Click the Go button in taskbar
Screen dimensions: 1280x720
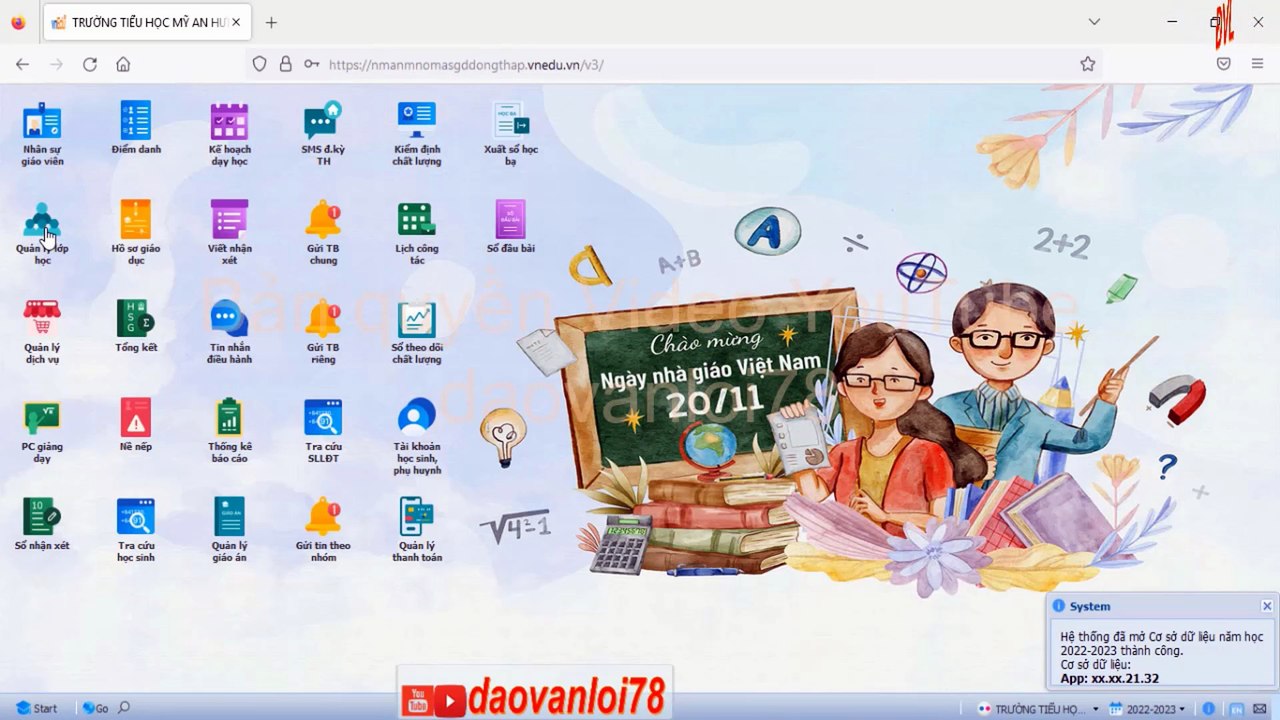(95, 708)
